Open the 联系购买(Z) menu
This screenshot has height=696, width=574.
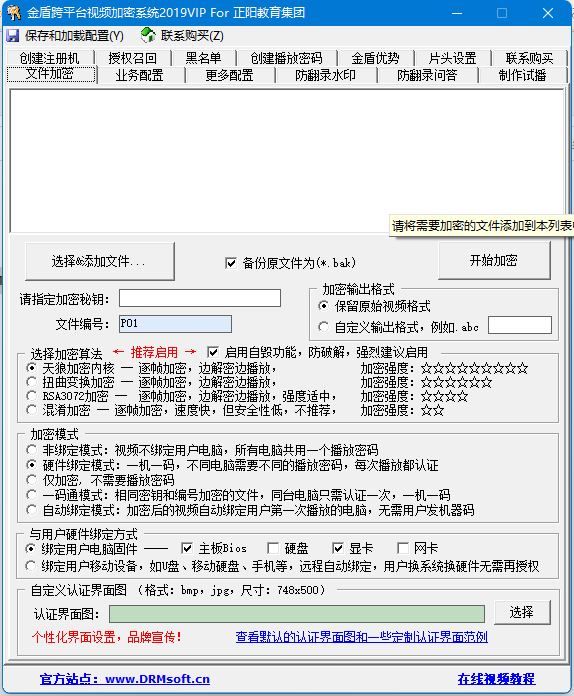point(192,36)
